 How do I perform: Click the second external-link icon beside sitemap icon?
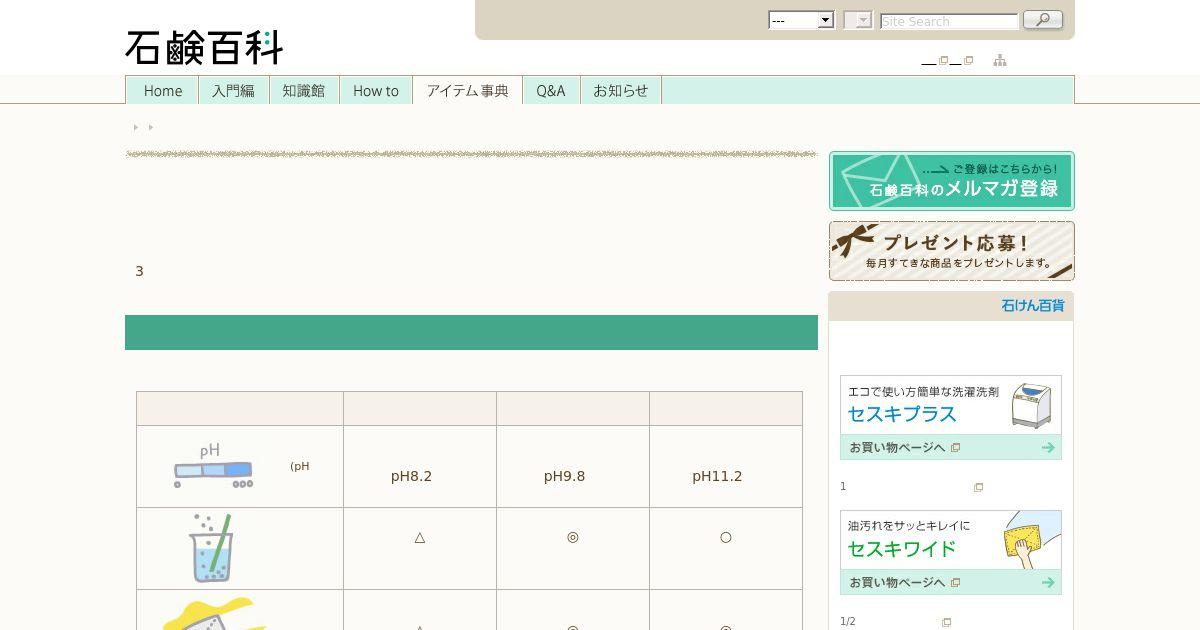(968, 61)
